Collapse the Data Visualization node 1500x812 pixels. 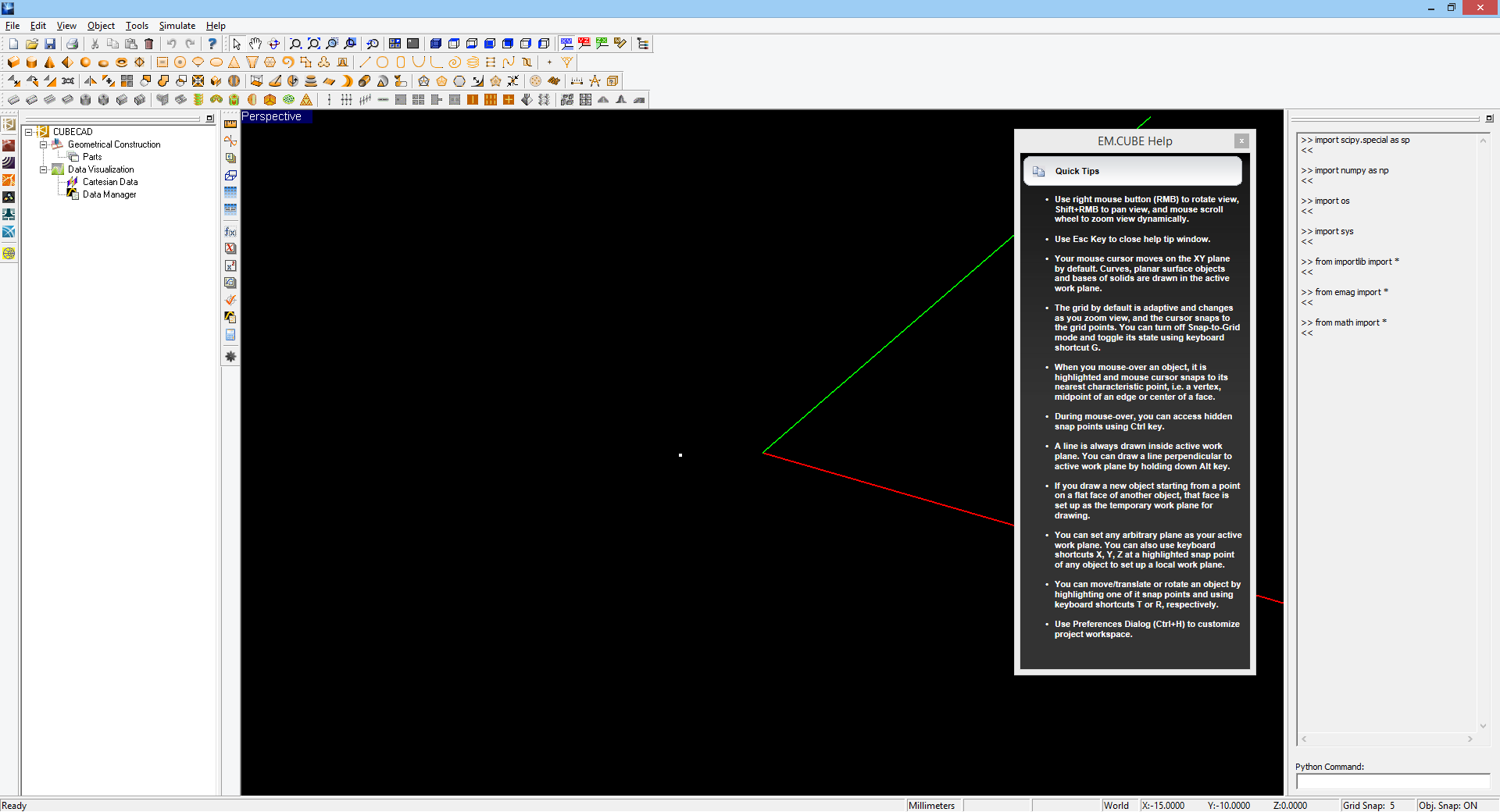click(x=44, y=169)
